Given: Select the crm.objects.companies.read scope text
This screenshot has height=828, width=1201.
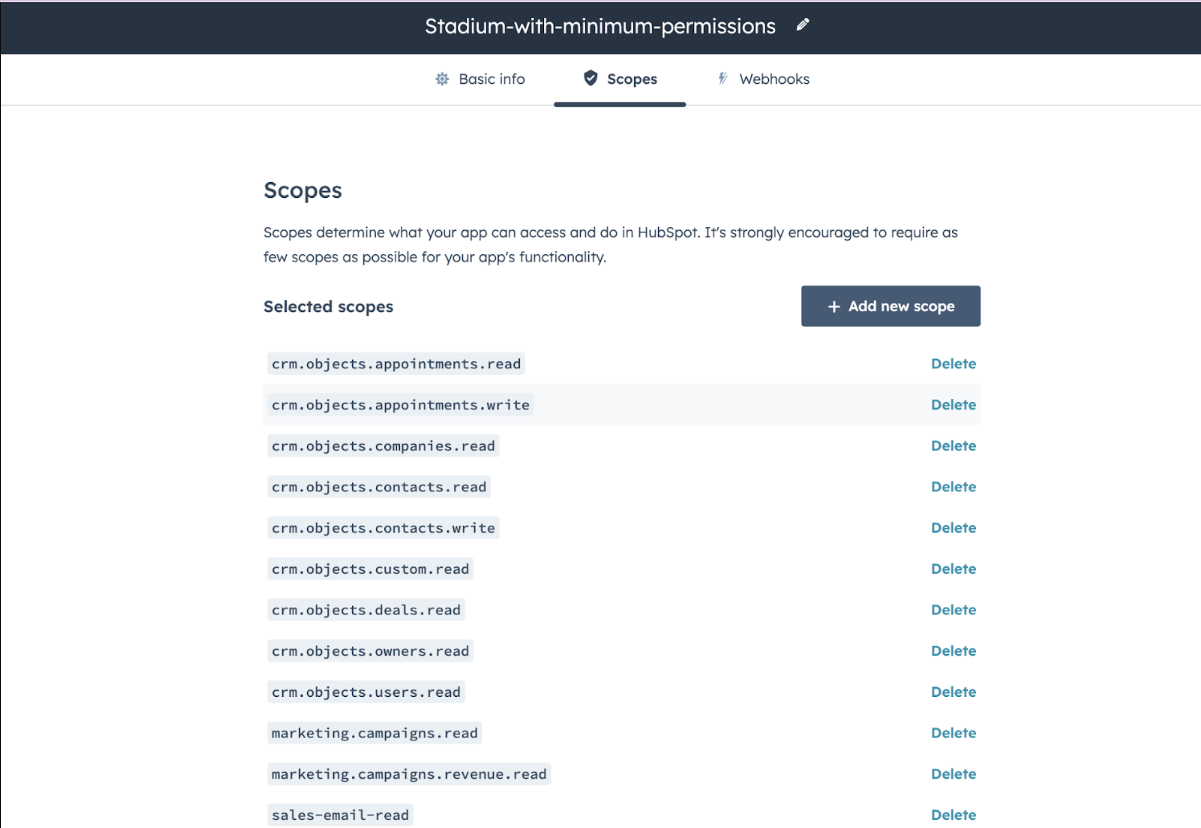Looking at the screenshot, I should coord(383,446).
